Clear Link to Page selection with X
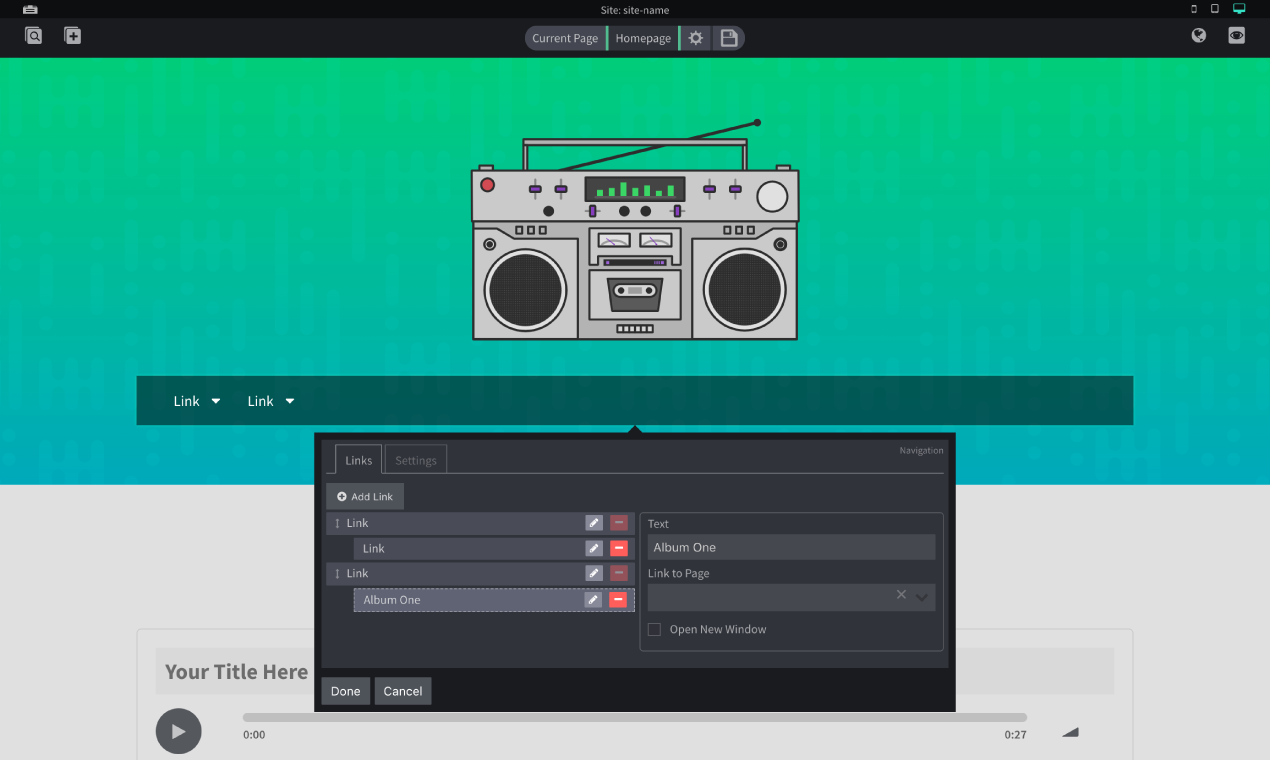The width and height of the screenshot is (1270, 760). pos(901,595)
